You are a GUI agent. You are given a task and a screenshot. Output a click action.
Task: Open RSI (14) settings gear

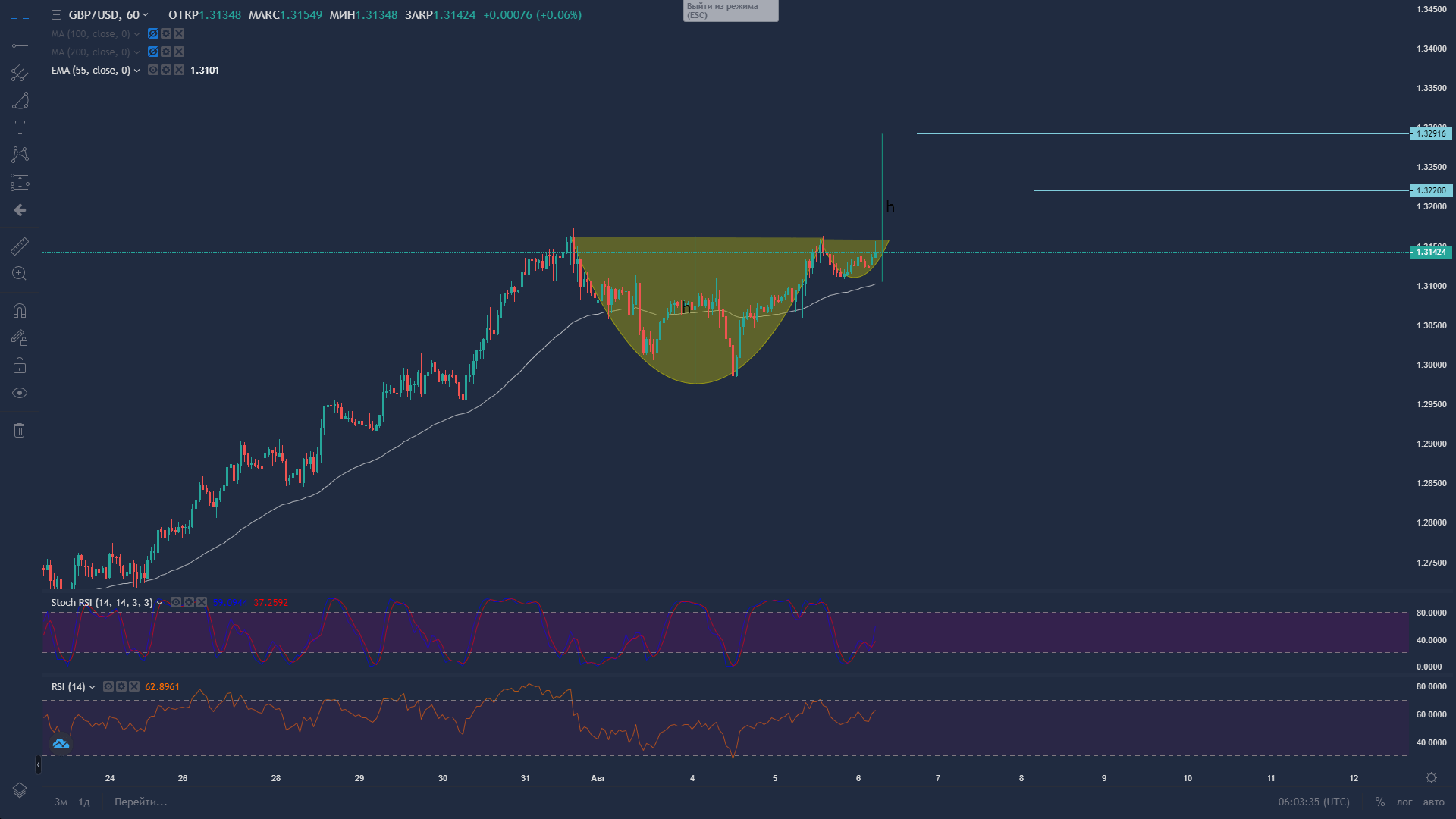[x=121, y=686]
